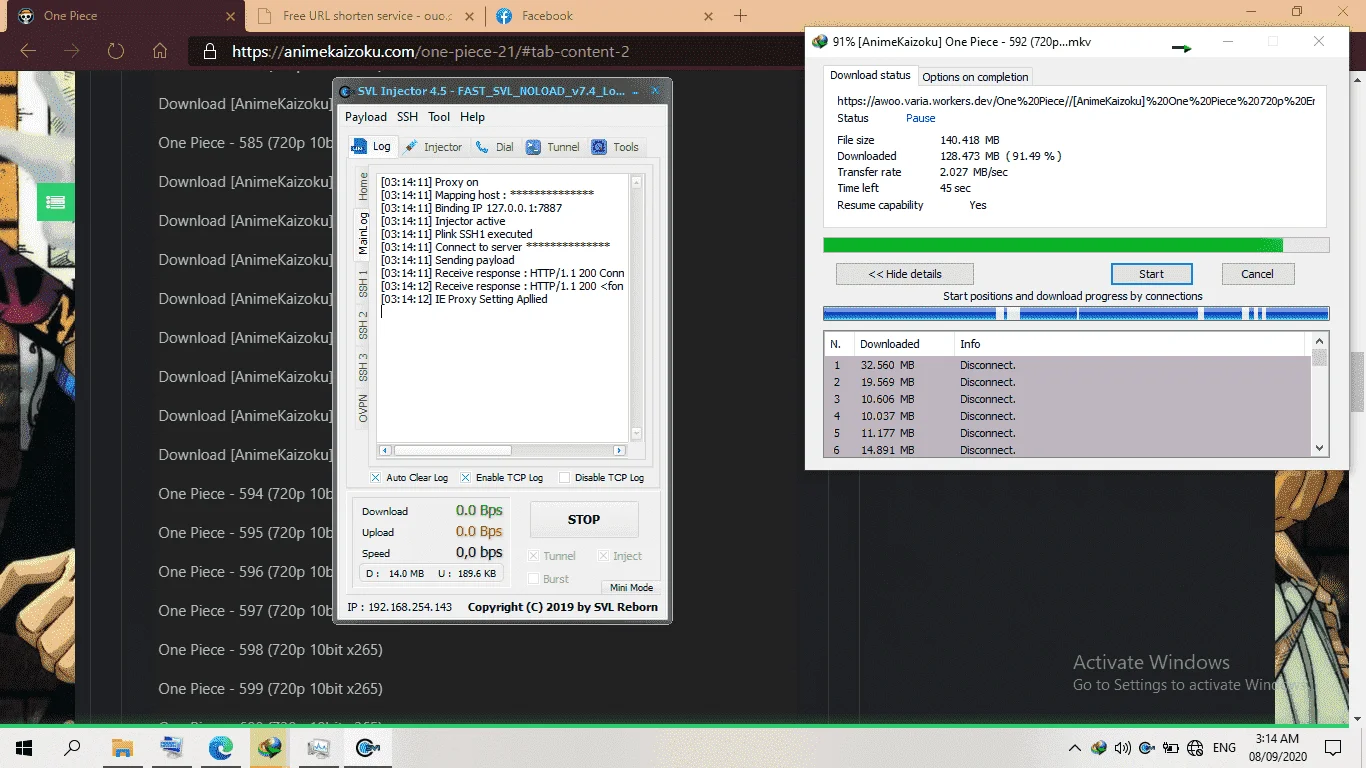The height and width of the screenshot is (768, 1366).
Task: Switch SVL Injector to Mini Mode
Action: coord(631,588)
